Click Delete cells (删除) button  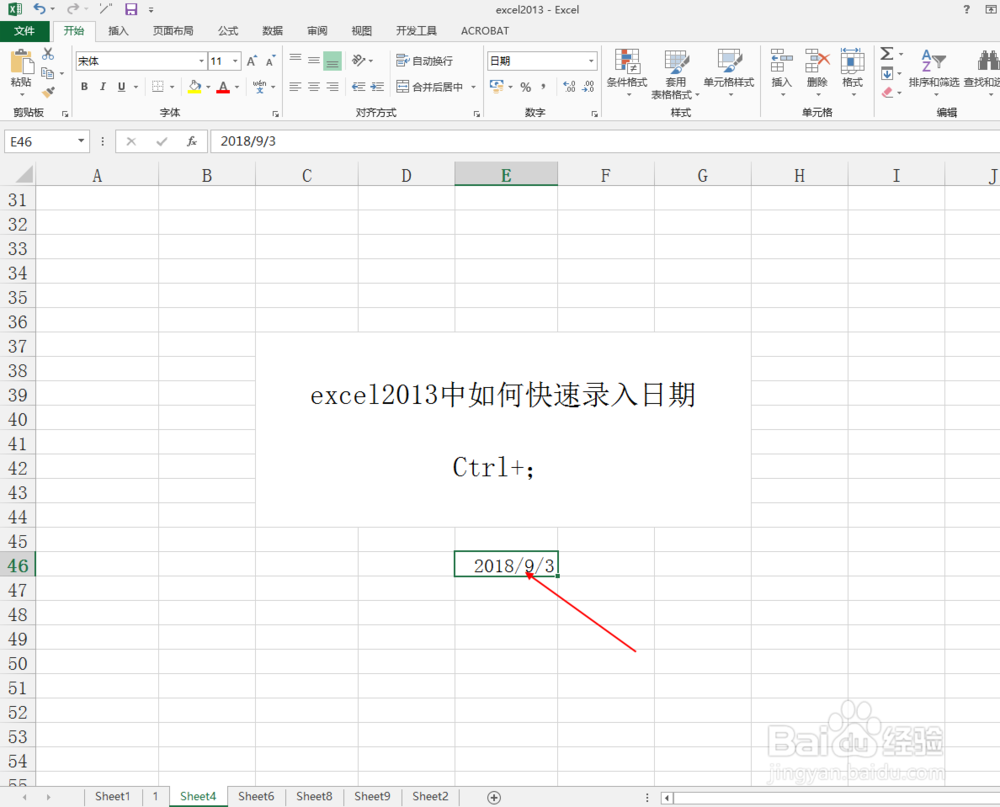(817, 73)
